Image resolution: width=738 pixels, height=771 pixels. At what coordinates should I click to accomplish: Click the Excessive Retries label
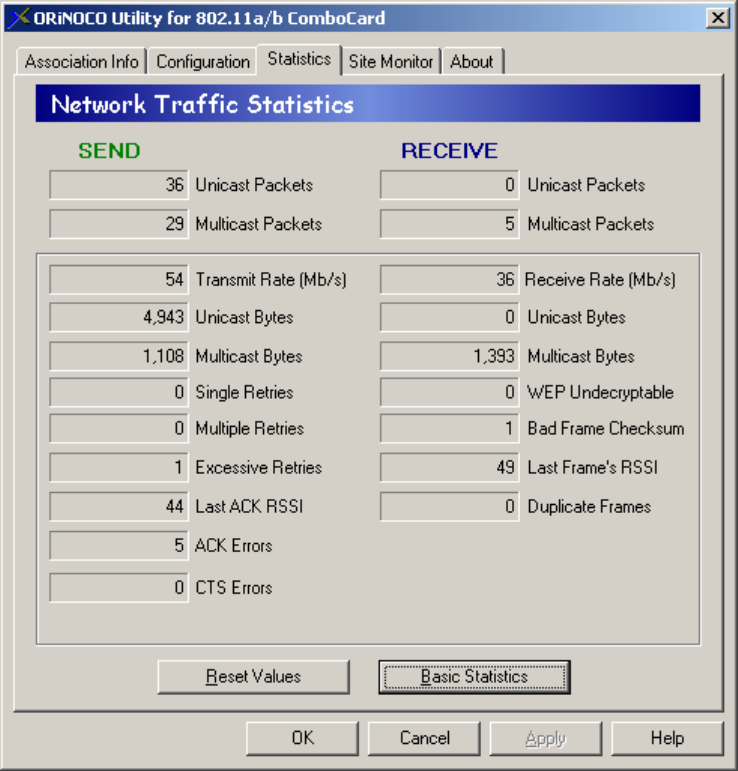259,467
